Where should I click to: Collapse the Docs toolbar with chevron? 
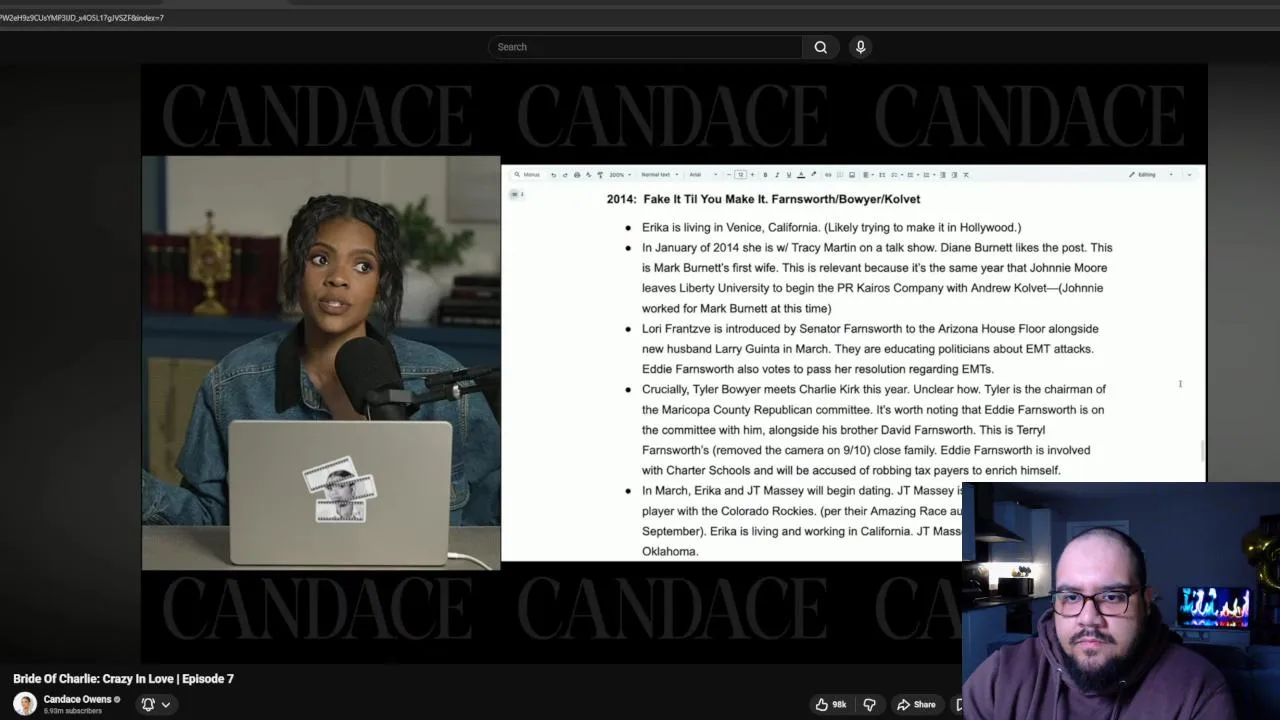[x=1189, y=175]
